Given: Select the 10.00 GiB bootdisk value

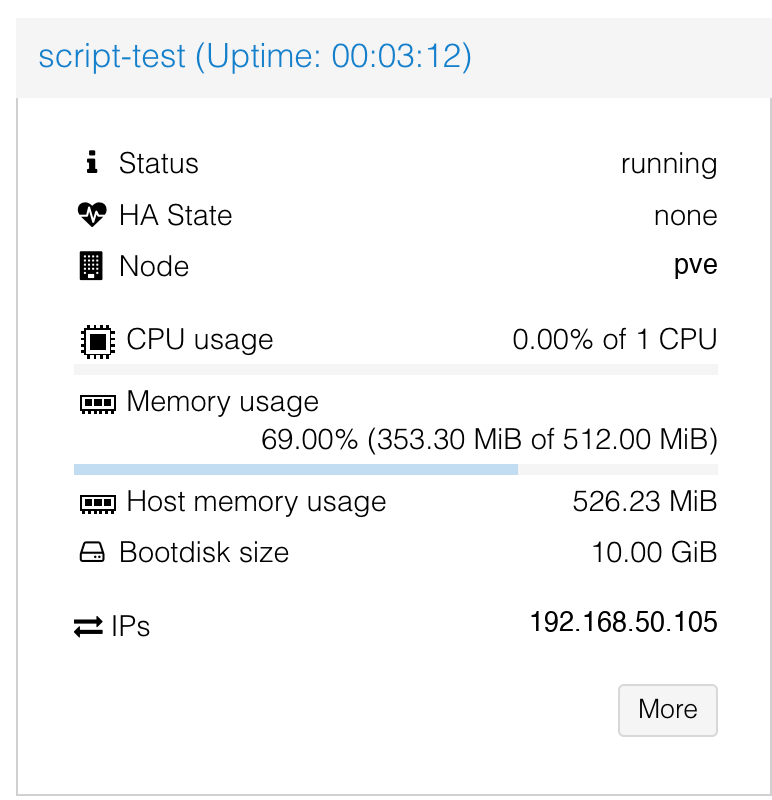Looking at the screenshot, I should [655, 552].
